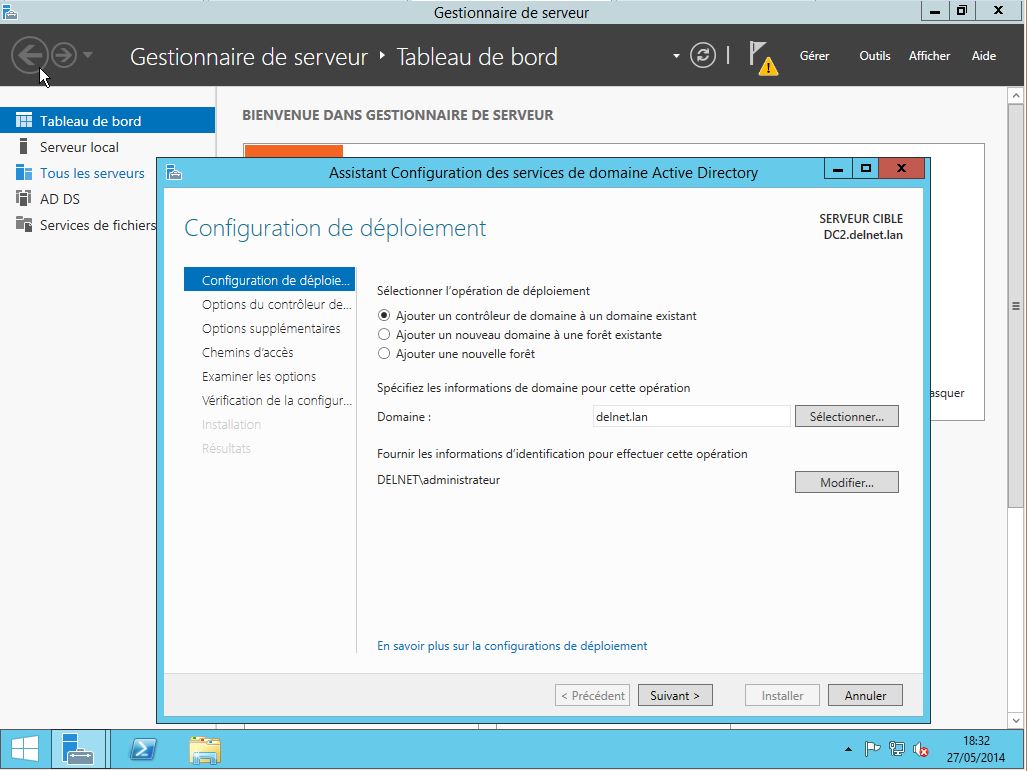
Task: Click the AD DS role icon
Action: [24, 198]
